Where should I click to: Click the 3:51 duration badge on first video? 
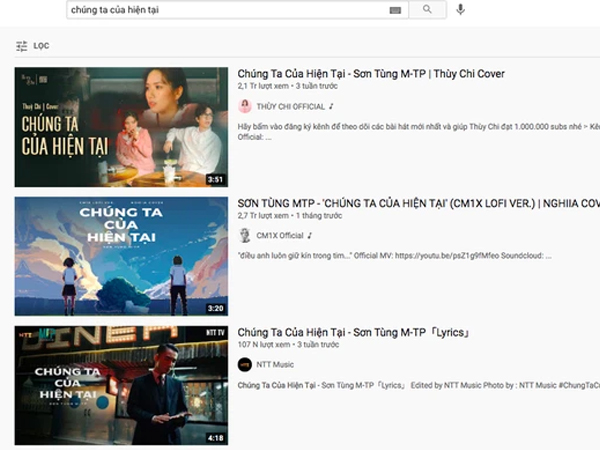click(x=213, y=179)
